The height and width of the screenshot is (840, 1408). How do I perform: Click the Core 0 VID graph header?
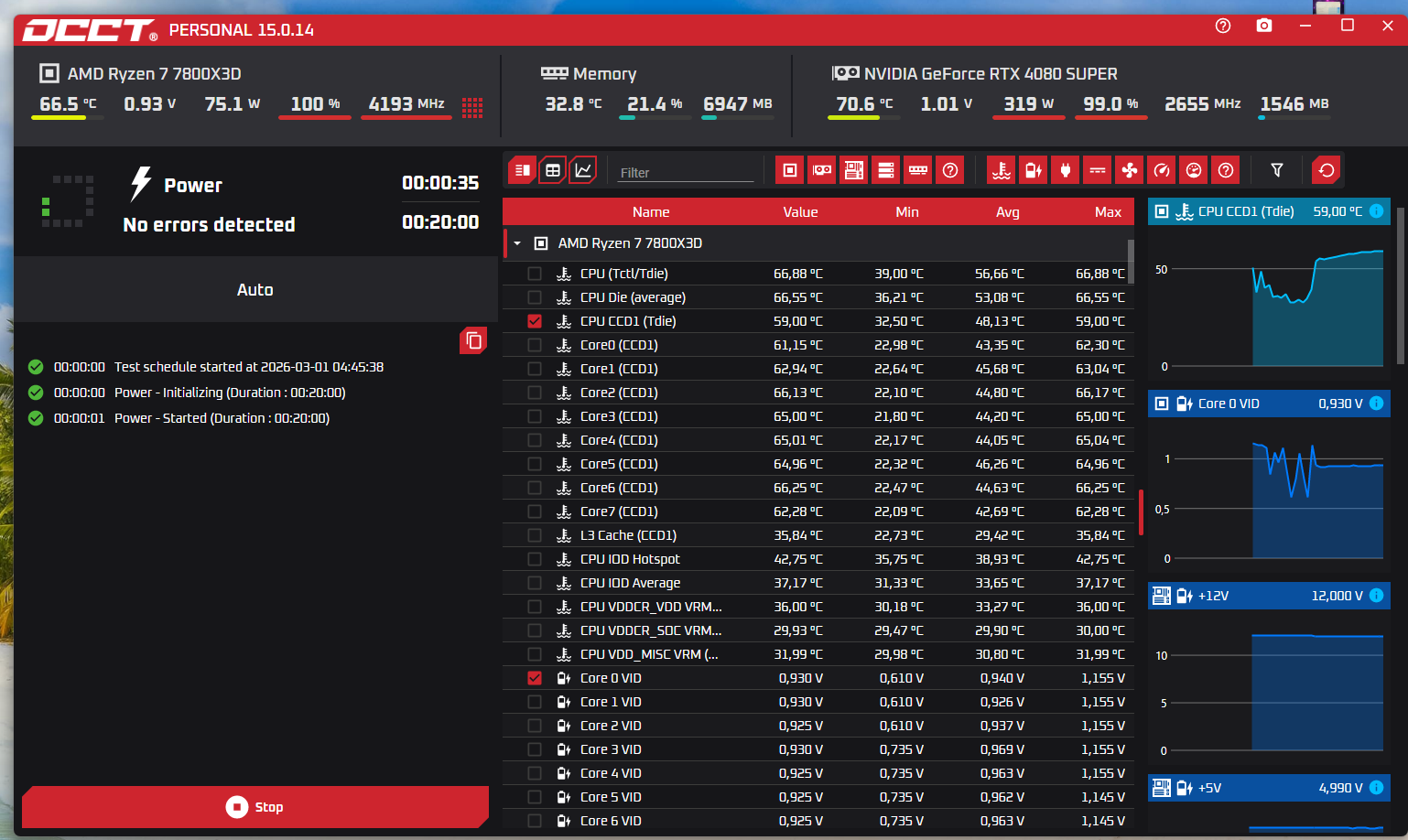click(x=1269, y=404)
